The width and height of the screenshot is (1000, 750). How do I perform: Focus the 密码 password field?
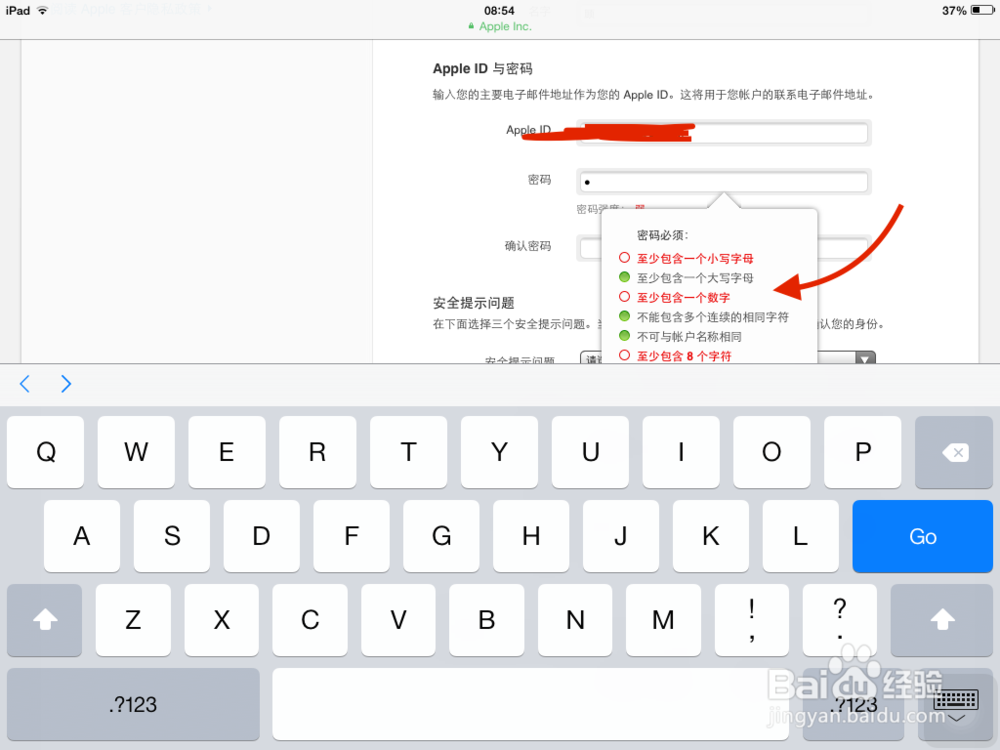pyautogui.click(x=723, y=181)
